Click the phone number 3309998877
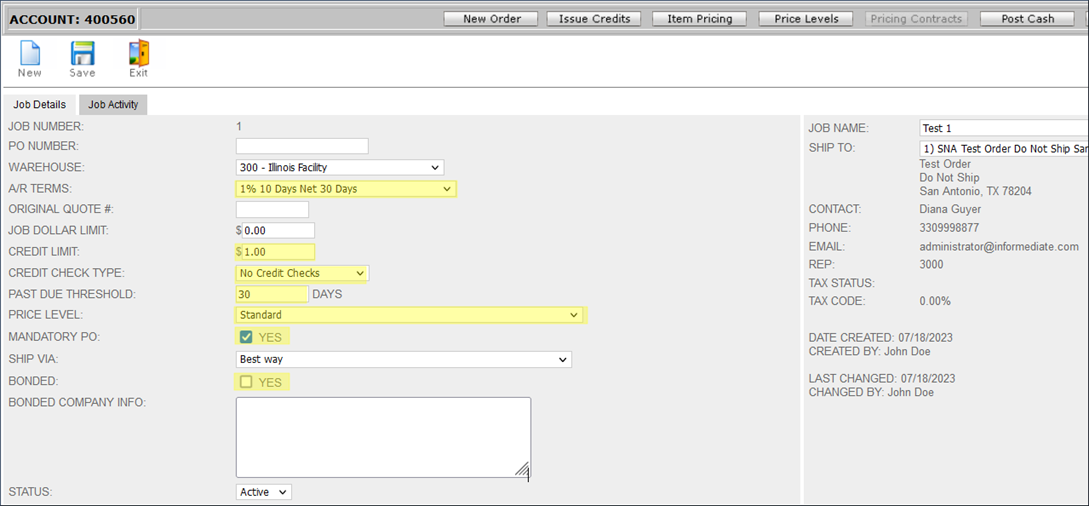Image resolution: width=1089 pixels, height=506 pixels. pyautogui.click(x=947, y=228)
